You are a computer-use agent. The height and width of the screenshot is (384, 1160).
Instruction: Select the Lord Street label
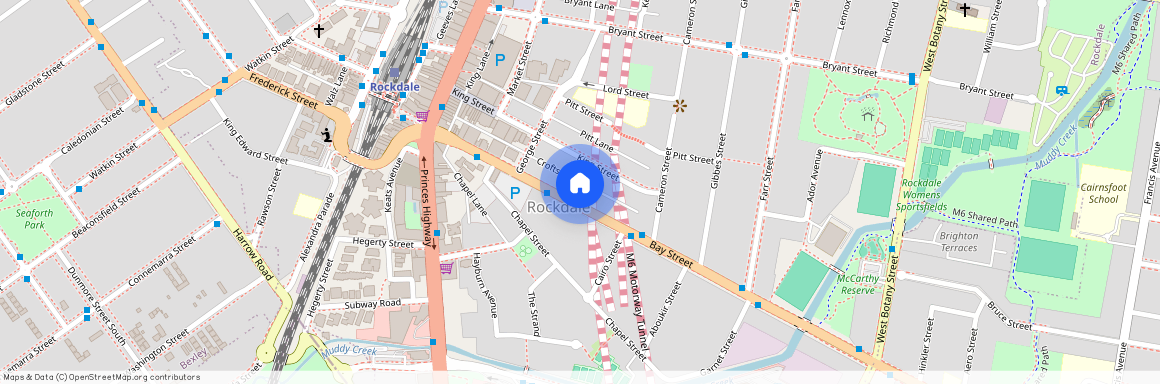tap(626, 92)
